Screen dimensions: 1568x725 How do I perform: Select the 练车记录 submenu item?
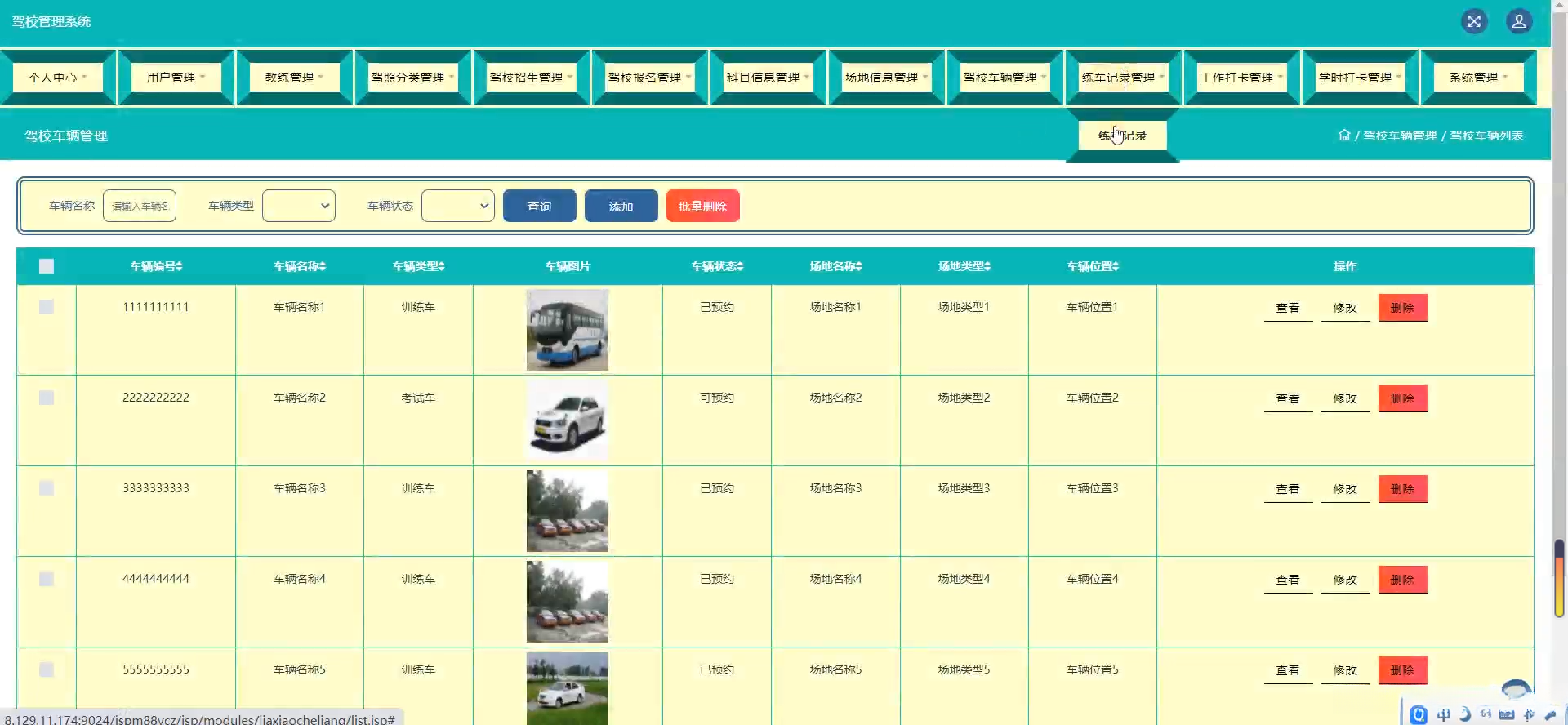click(x=1123, y=136)
